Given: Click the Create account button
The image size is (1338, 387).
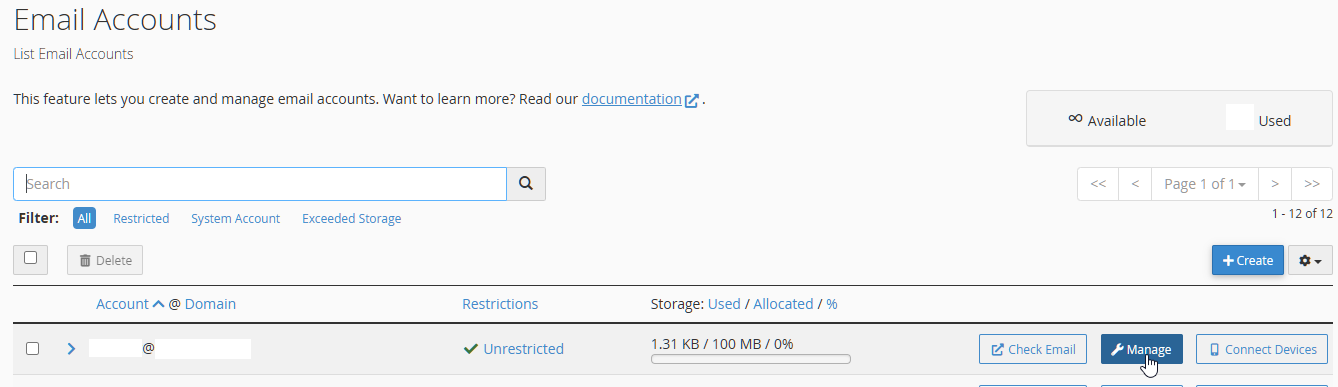Looking at the screenshot, I should coord(1248,260).
